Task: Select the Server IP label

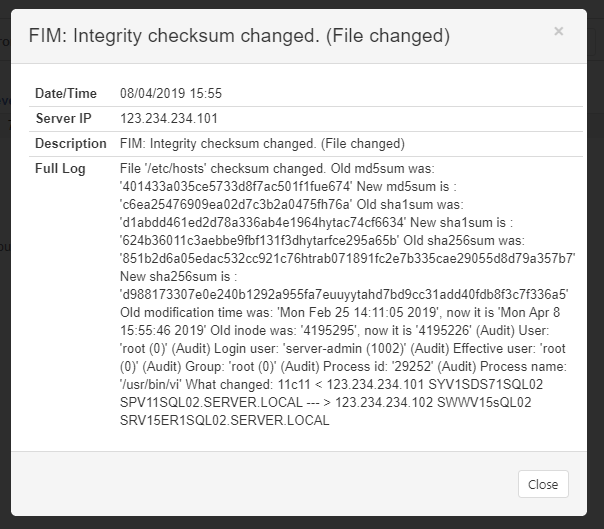Action: (64, 118)
